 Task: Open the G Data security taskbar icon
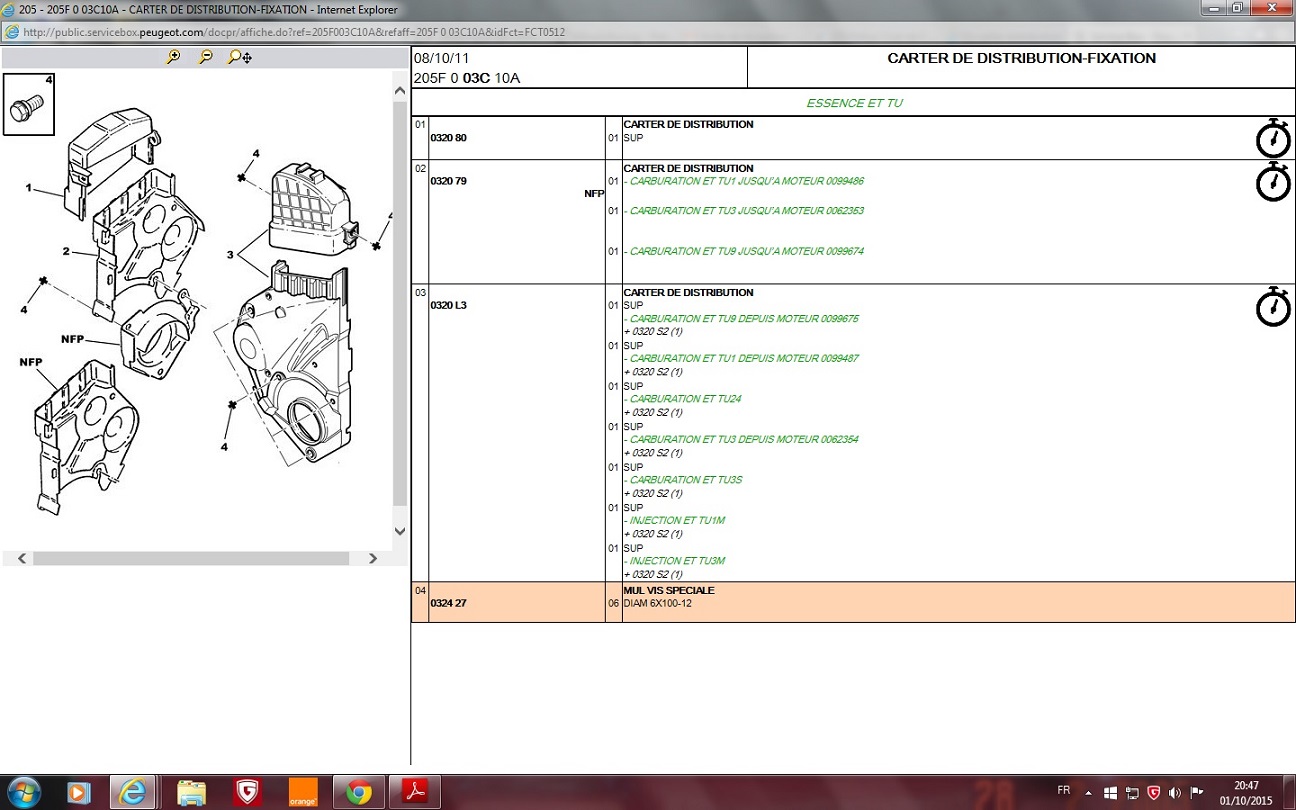coord(247,792)
